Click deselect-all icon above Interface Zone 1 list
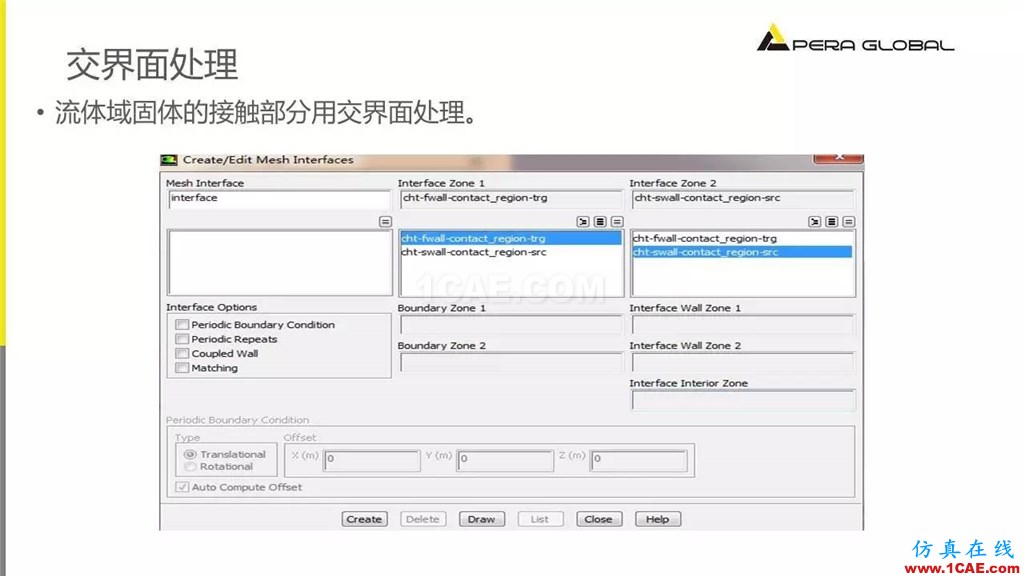Image resolution: width=1024 pixels, height=576 pixels. (617, 222)
